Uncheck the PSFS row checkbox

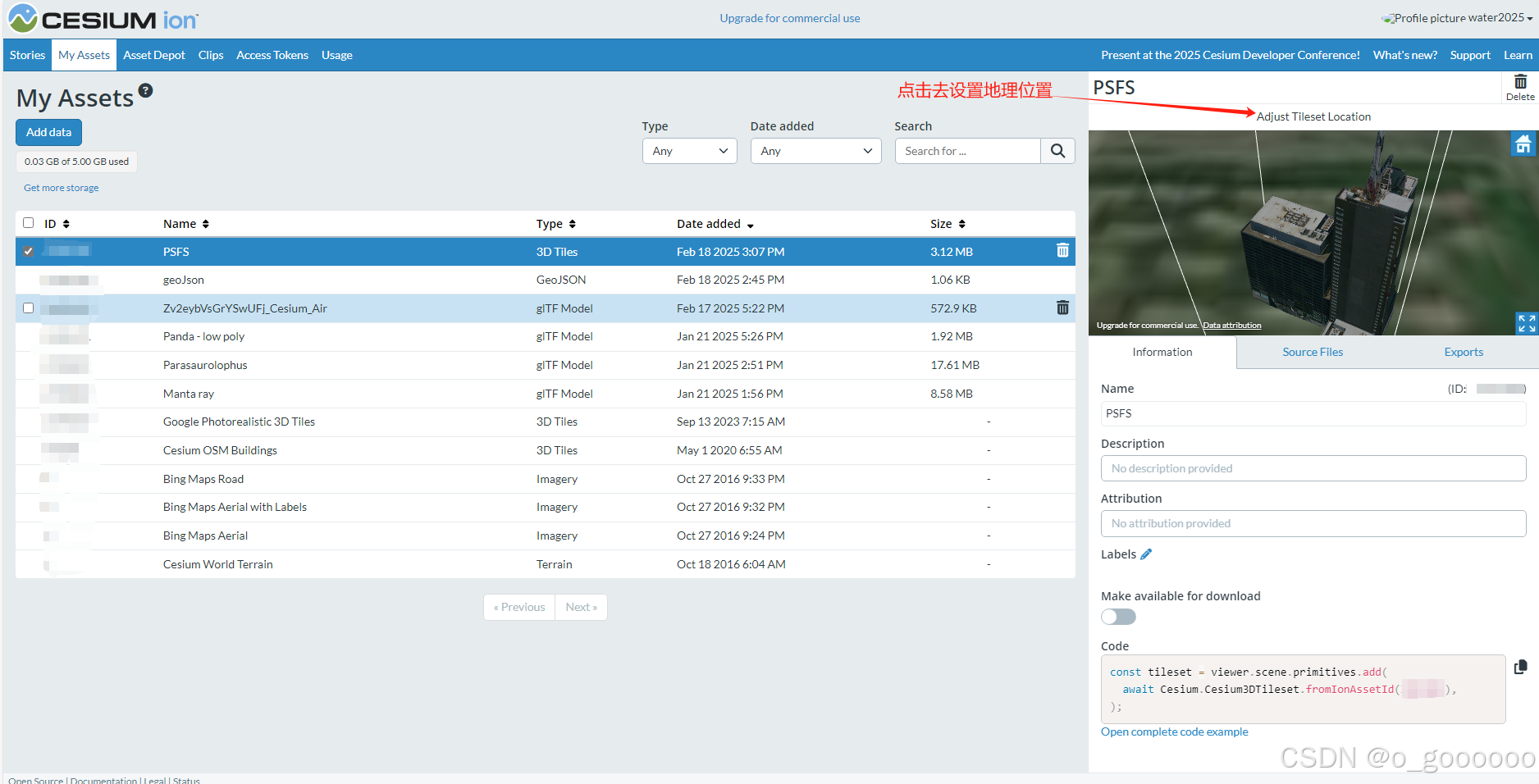coord(29,252)
